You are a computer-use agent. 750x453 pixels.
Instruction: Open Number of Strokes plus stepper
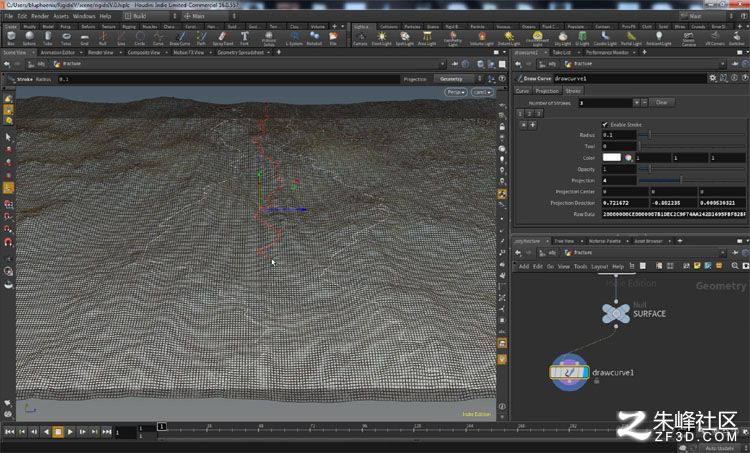pyautogui.click(x=636, y=102)
